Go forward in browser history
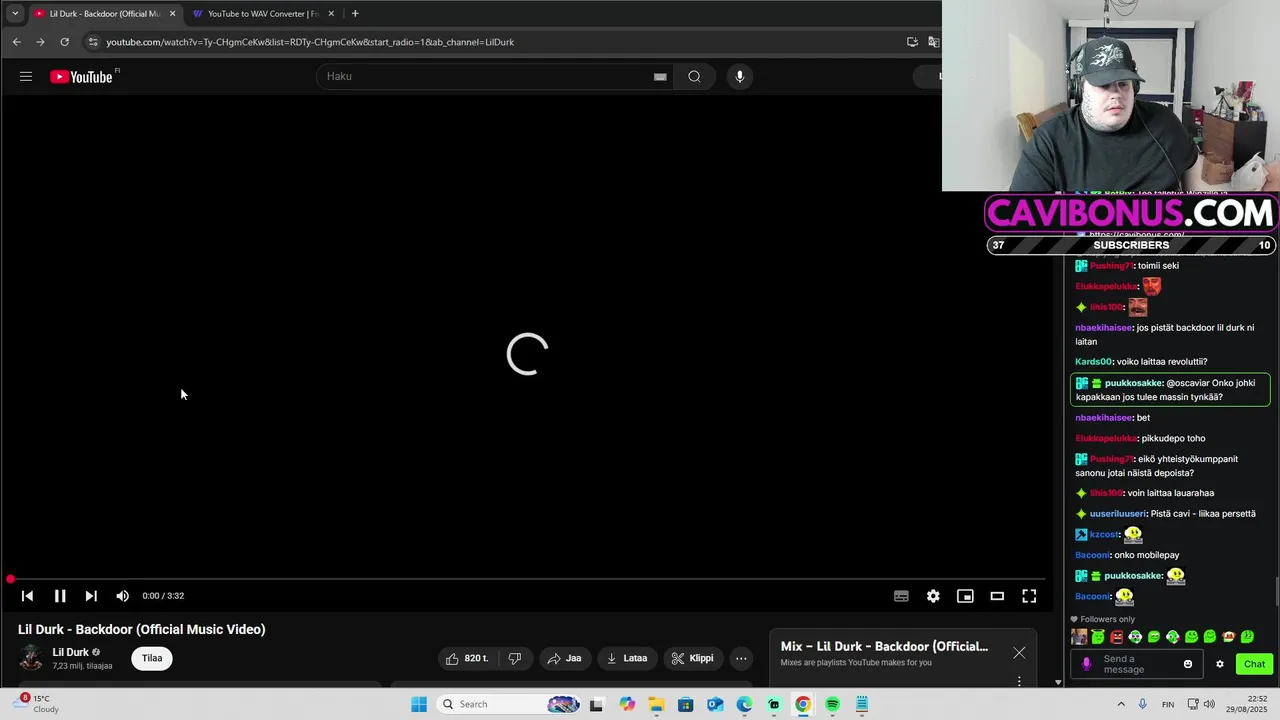The image size is (1280, 720). pyautogui.click(x=40, y=42)
